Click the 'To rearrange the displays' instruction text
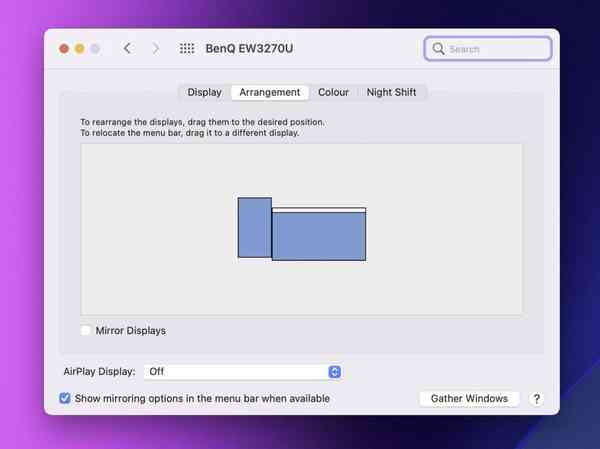 coord(202,122)
